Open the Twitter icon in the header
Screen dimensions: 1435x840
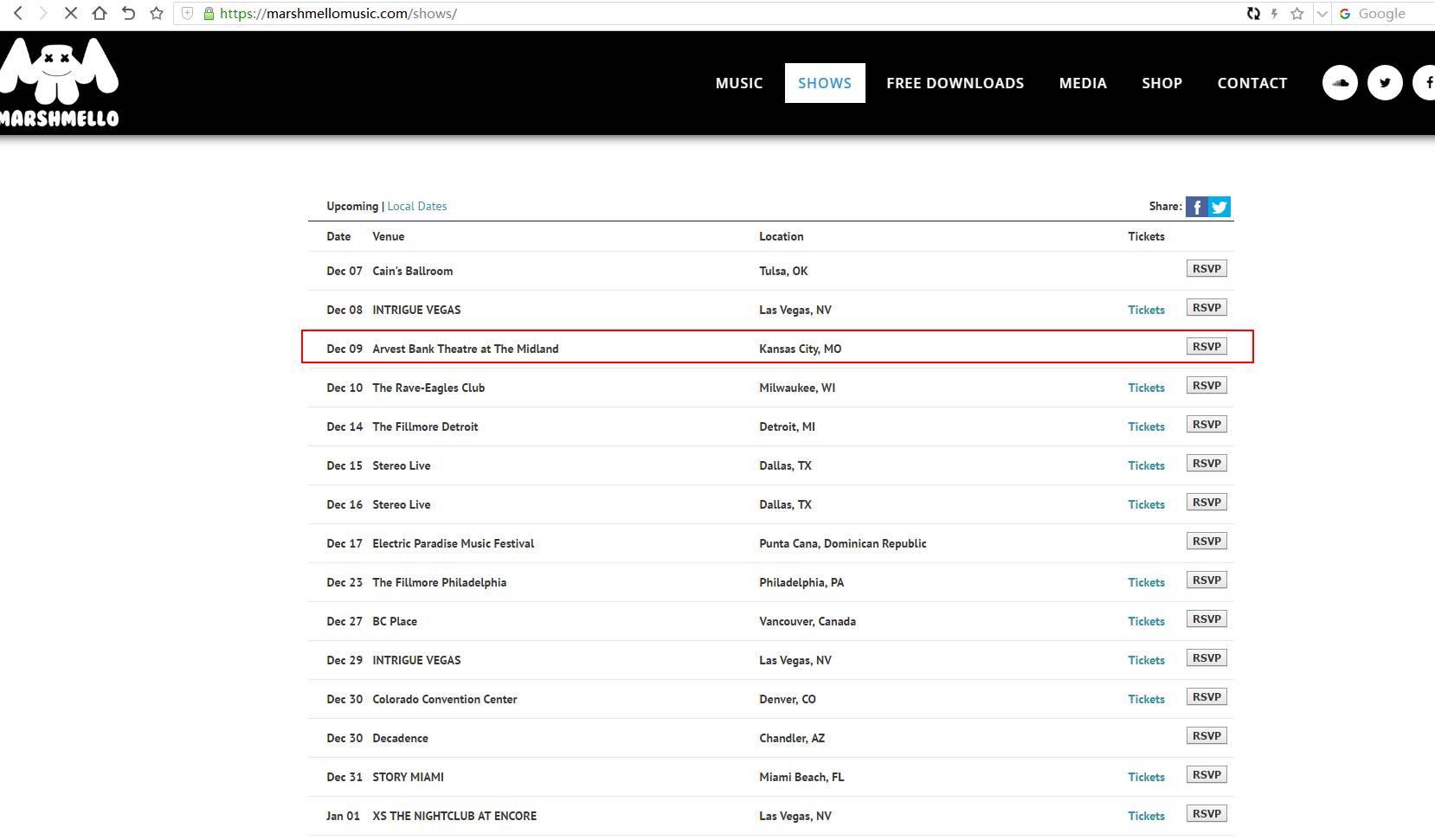[1385, 83]
